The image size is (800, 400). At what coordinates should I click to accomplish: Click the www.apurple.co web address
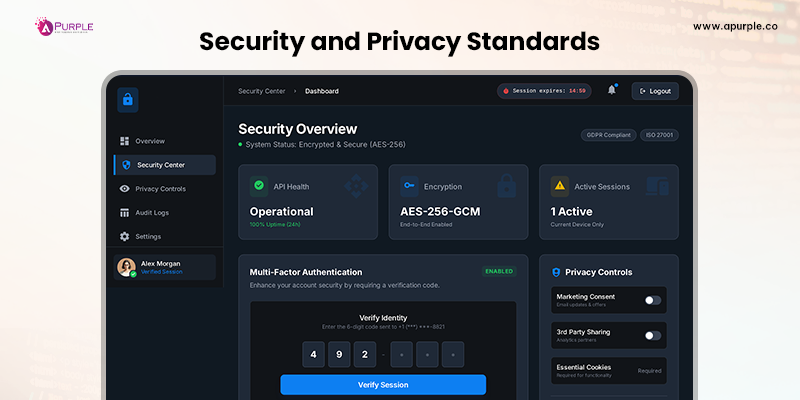[735, 27]
